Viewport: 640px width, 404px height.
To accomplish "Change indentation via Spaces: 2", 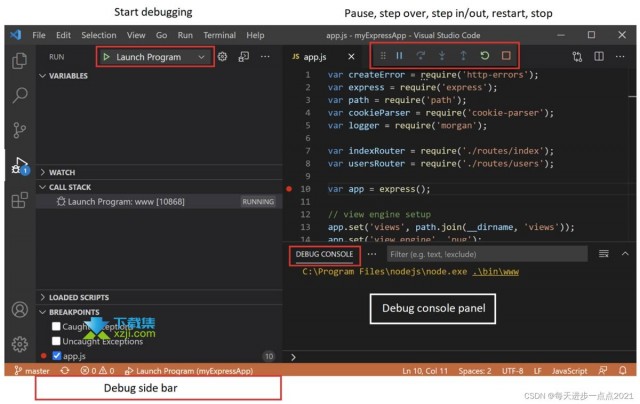I will pos(475,371).
